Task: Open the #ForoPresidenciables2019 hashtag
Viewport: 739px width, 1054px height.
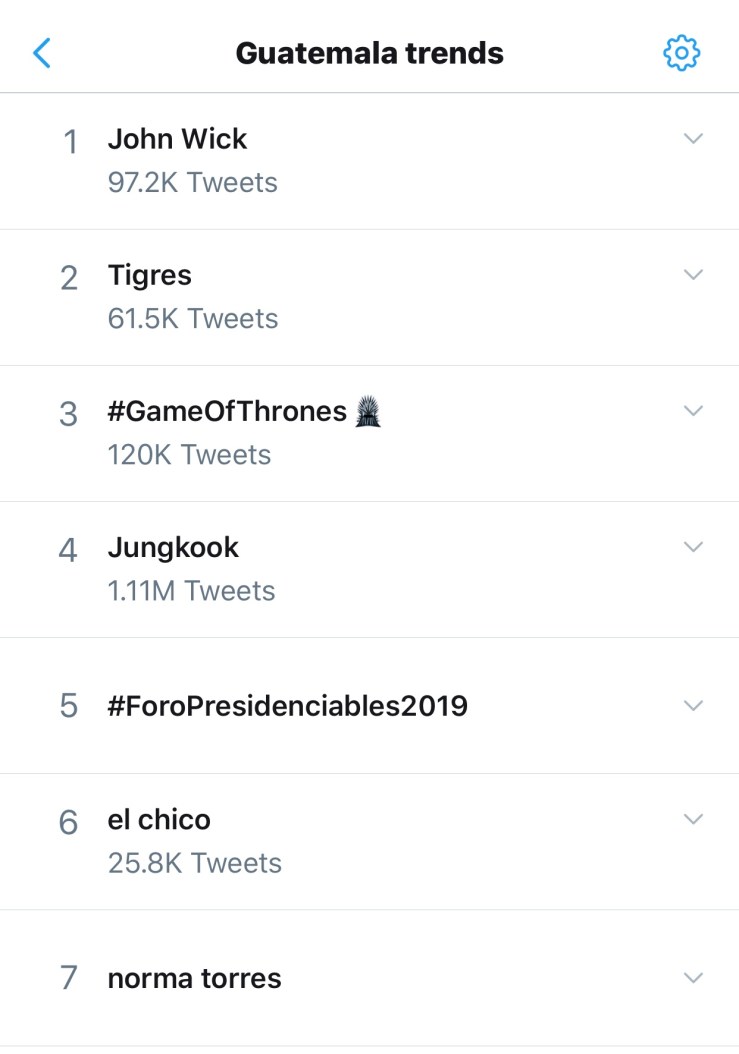Action: tap(287, 706)
